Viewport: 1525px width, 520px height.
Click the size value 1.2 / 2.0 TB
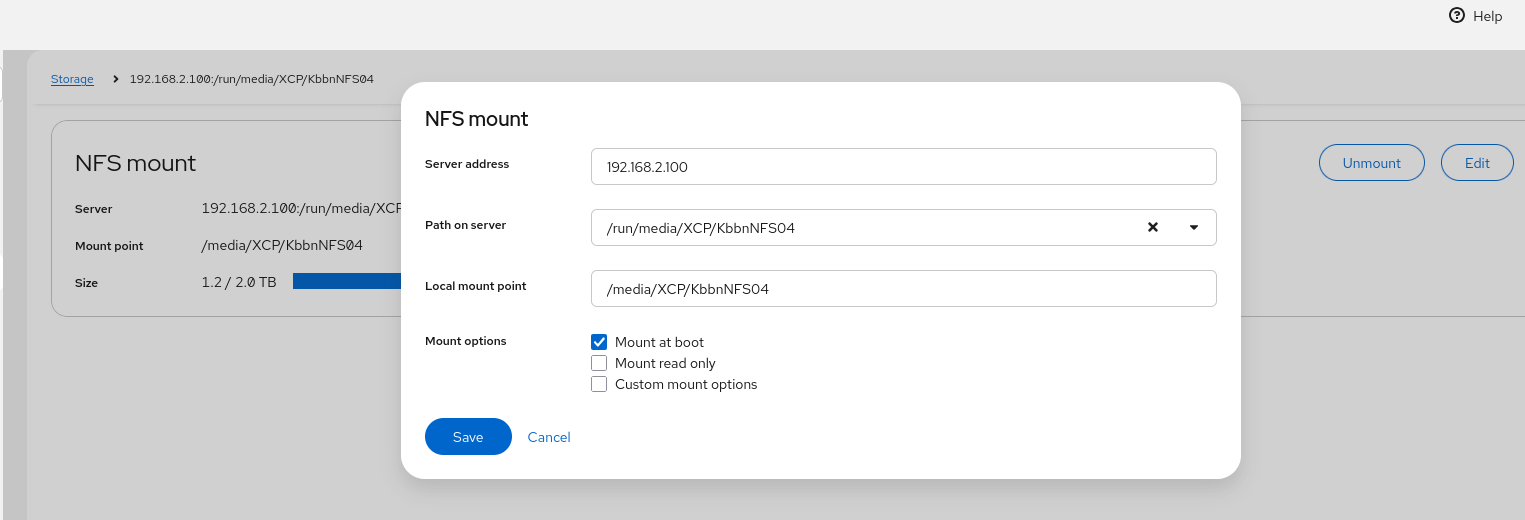[239, 282]
